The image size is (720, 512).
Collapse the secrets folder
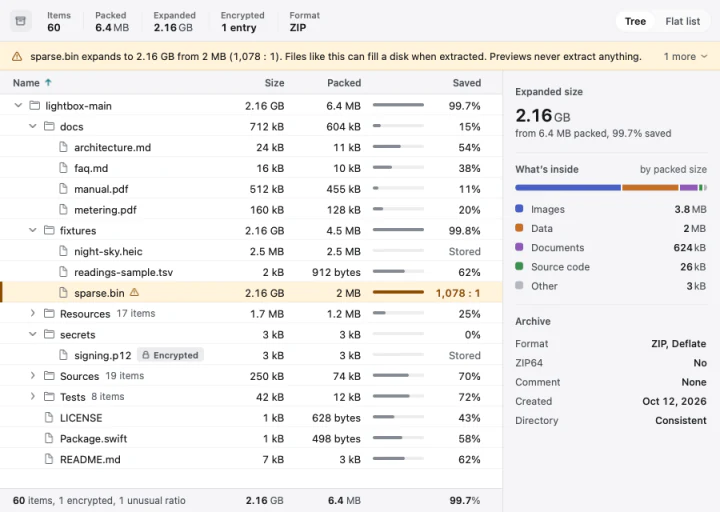tap(33, 334)
